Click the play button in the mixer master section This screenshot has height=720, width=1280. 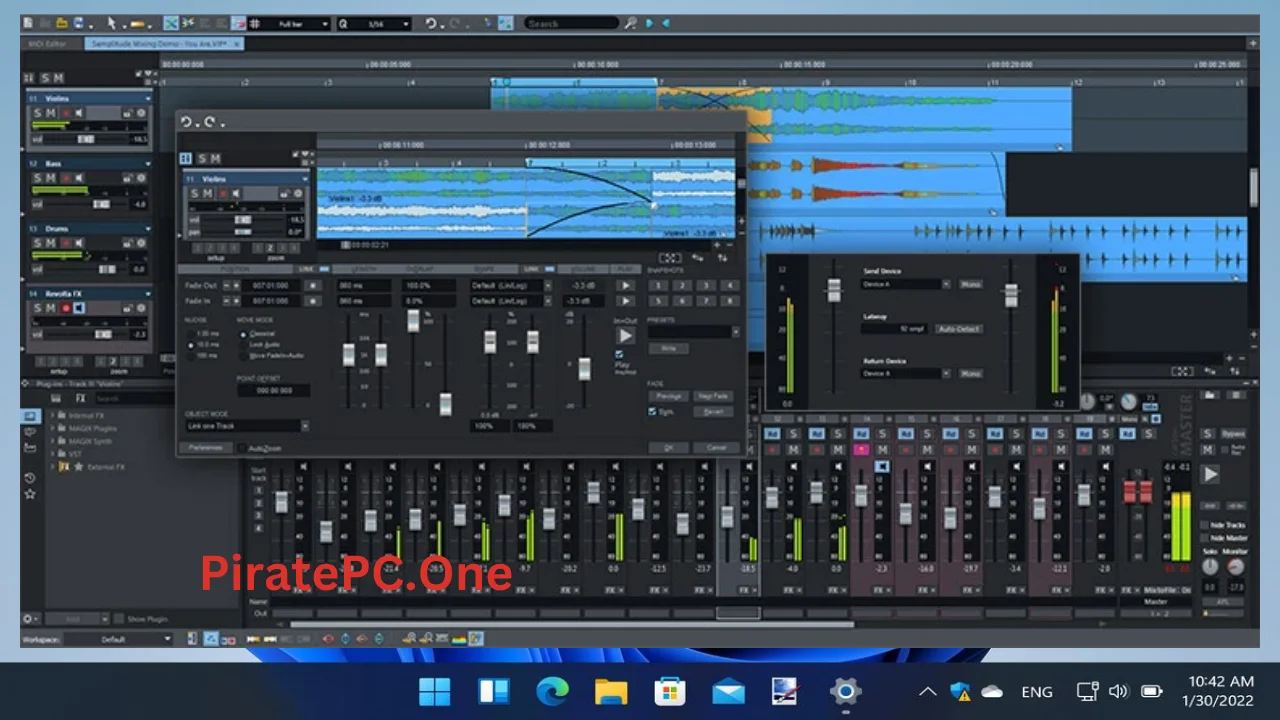1209,474
